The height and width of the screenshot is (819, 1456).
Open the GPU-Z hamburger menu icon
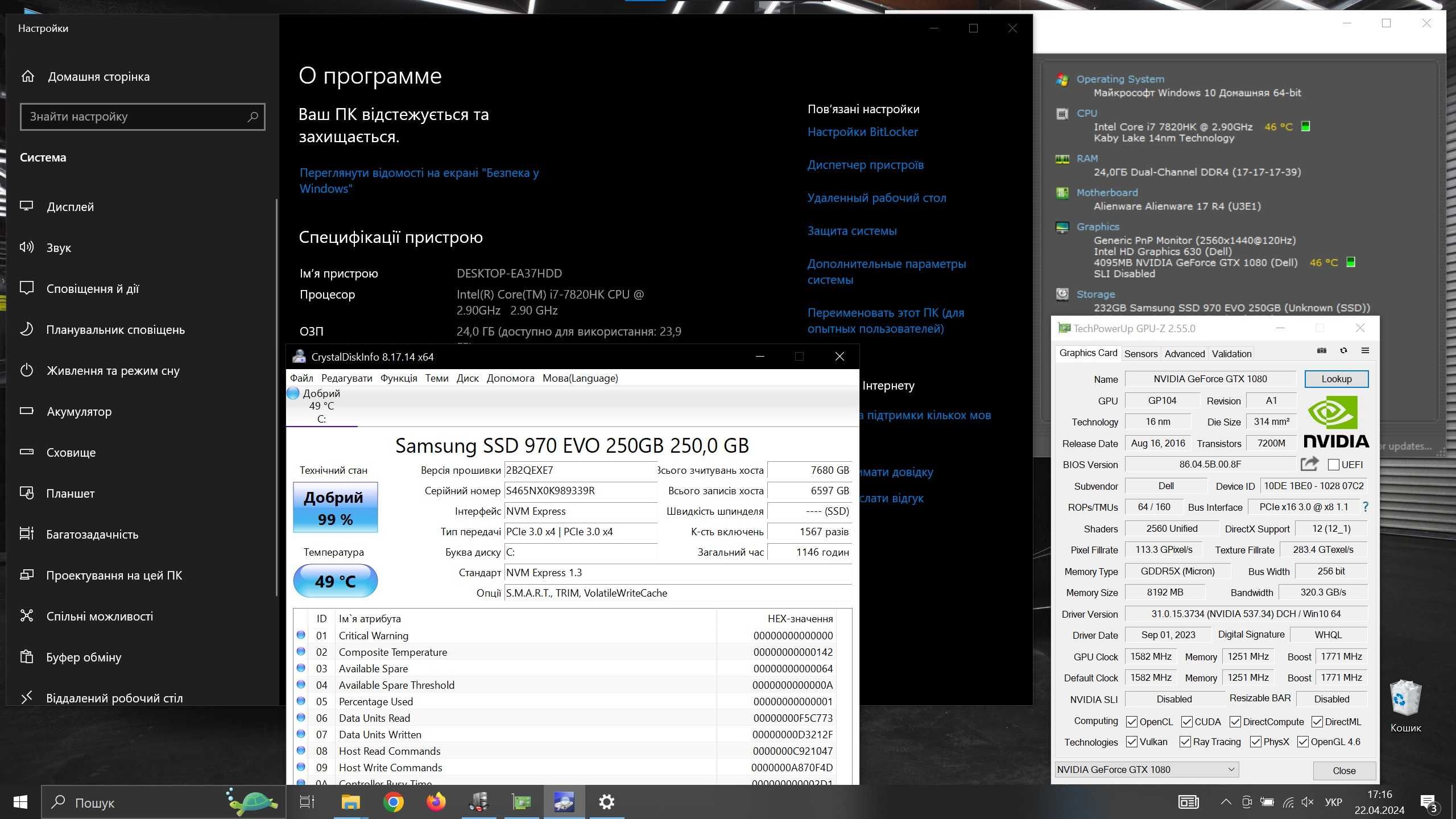click(1365, 351)
